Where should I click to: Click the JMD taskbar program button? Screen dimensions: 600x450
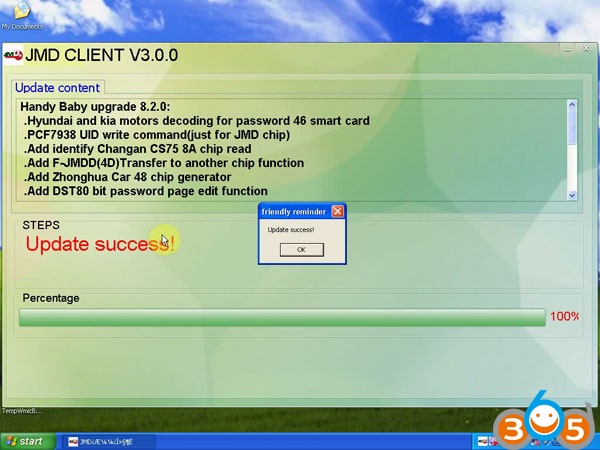tap(108, 442)
